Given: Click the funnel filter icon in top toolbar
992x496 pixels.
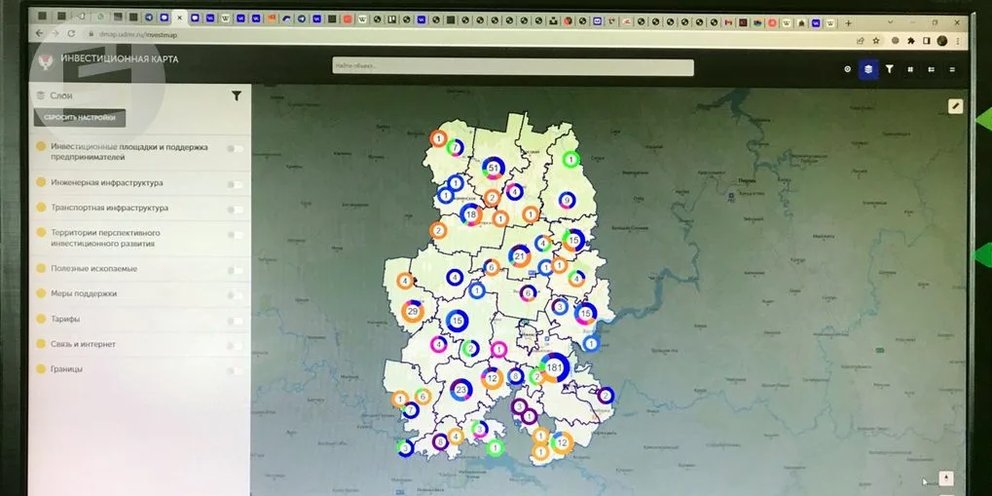Looking at the screenshot, I should point(889,69).
